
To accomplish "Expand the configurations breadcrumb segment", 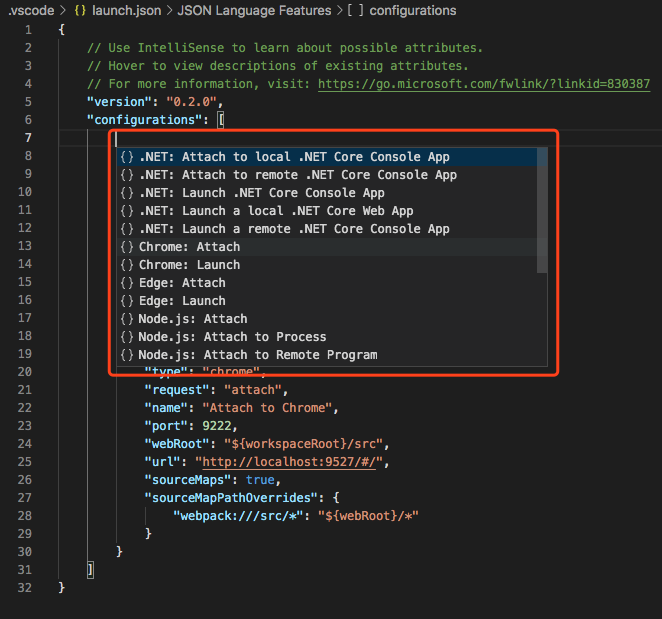I will 412,10.
